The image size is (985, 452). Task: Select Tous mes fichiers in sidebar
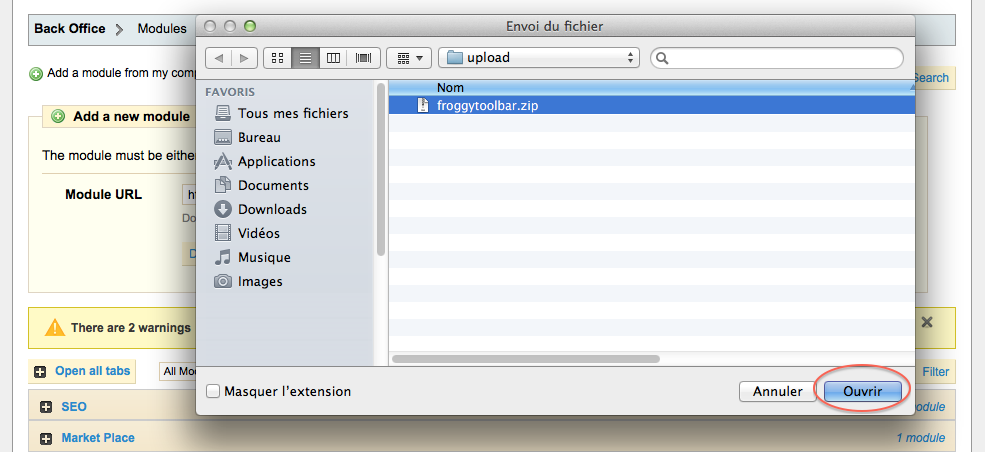tap(292, 113)
